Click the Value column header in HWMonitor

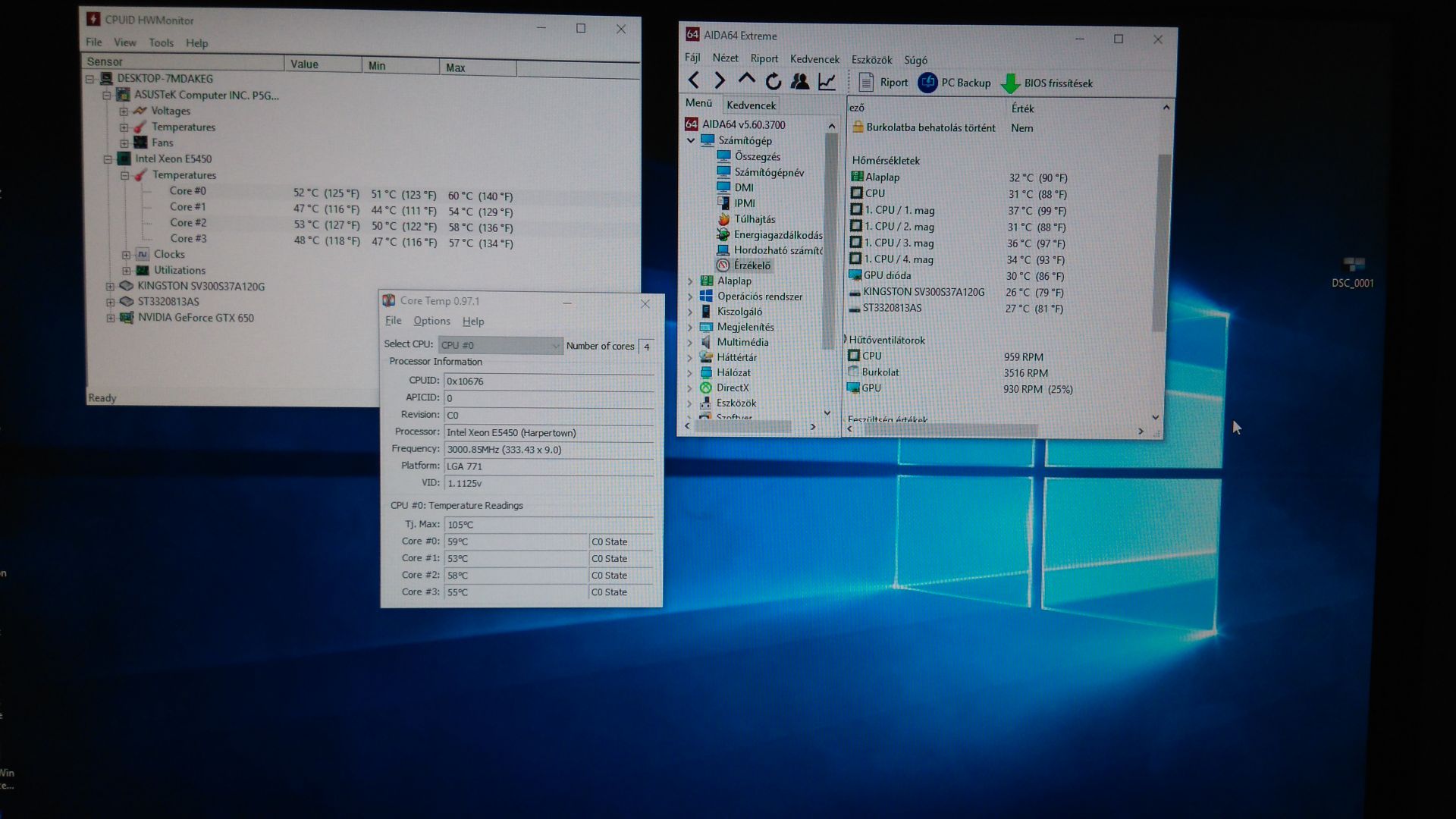pos(323,64)
